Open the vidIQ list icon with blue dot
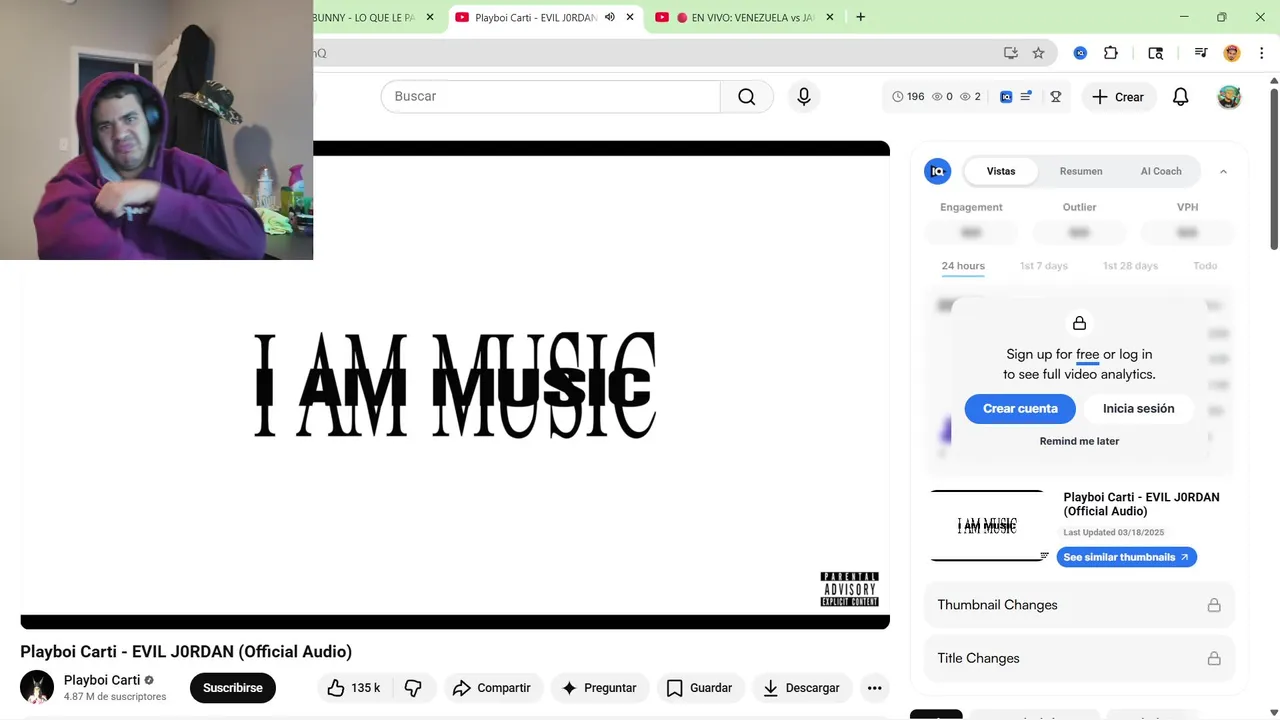The height and width of the screenshot is (720, 1280). [1026, 97]
